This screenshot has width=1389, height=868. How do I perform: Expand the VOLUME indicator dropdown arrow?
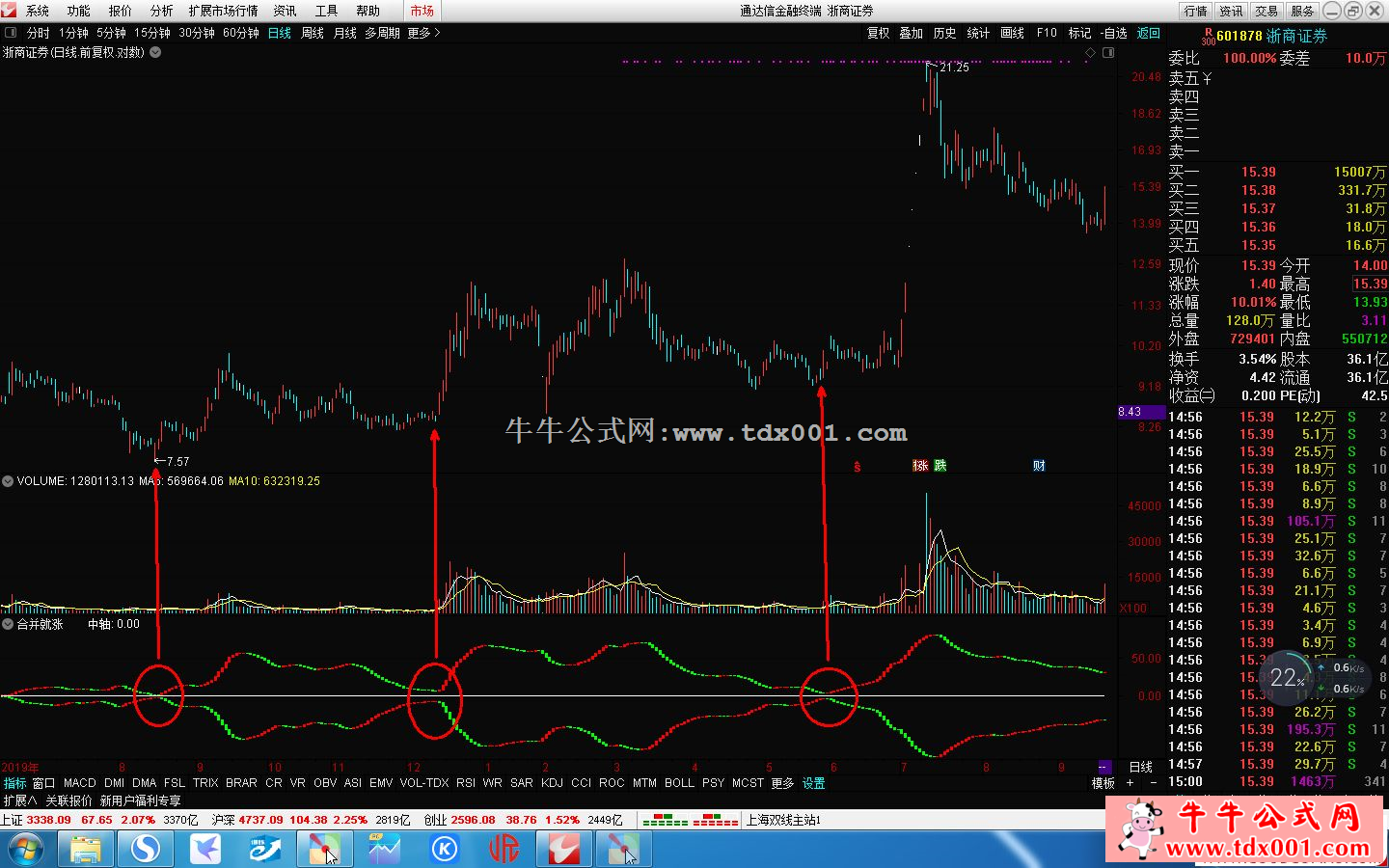coord(8,480)
